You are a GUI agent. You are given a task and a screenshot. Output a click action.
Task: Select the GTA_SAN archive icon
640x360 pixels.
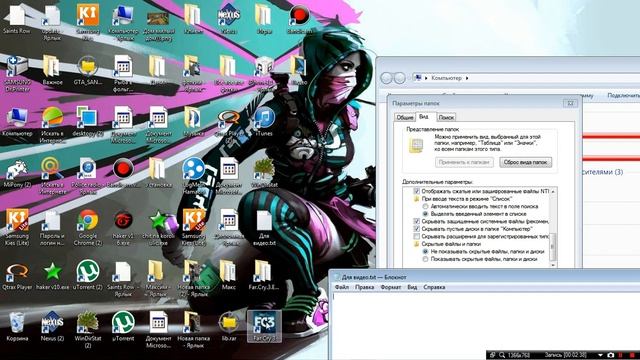tap(87, 67)
